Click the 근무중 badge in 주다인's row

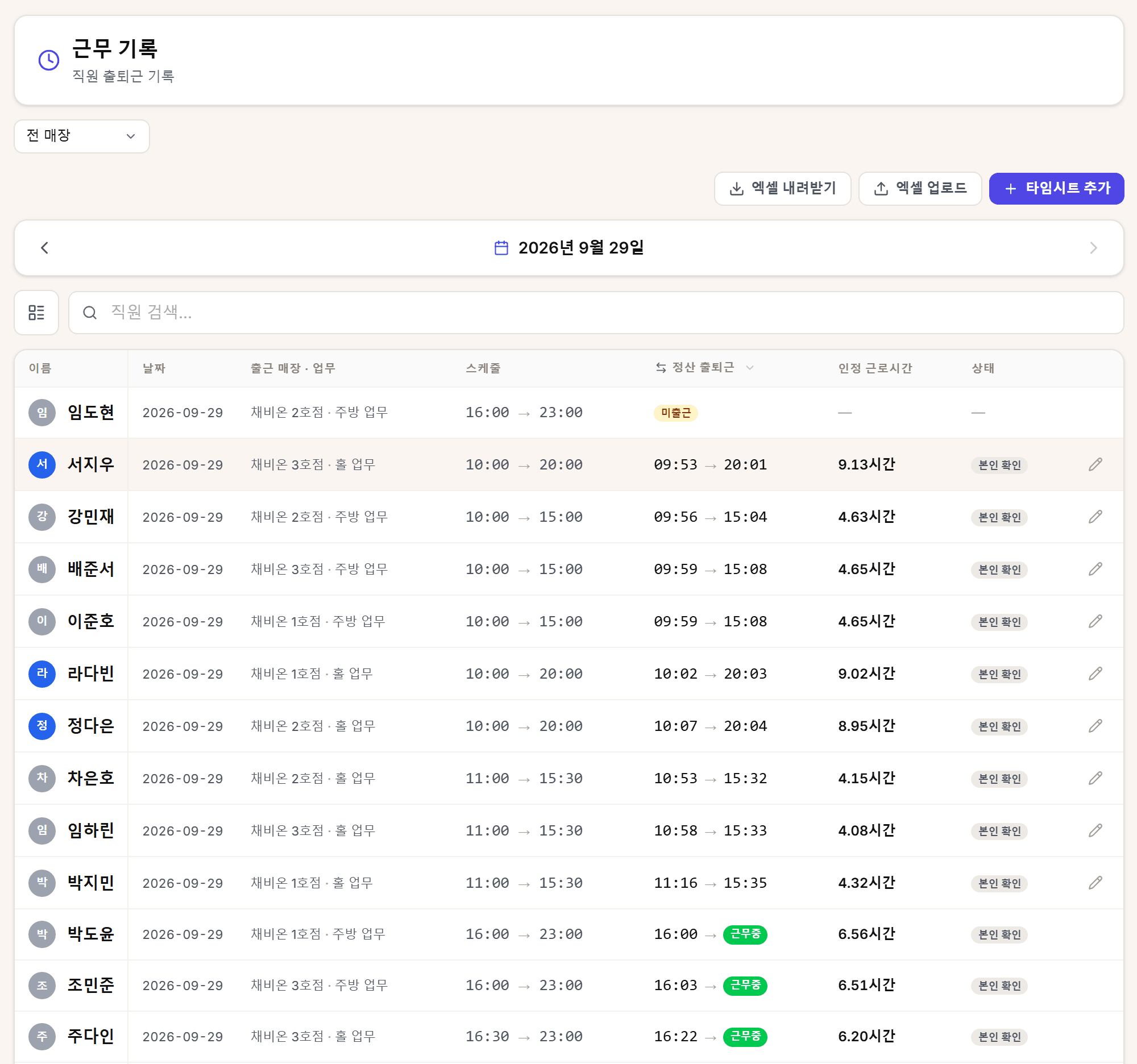coord(745,1037)
